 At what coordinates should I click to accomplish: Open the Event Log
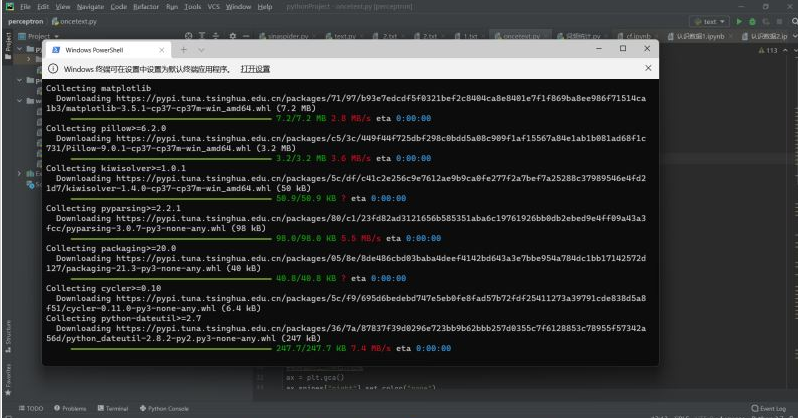pyautogui.click(x=768, y=408)
